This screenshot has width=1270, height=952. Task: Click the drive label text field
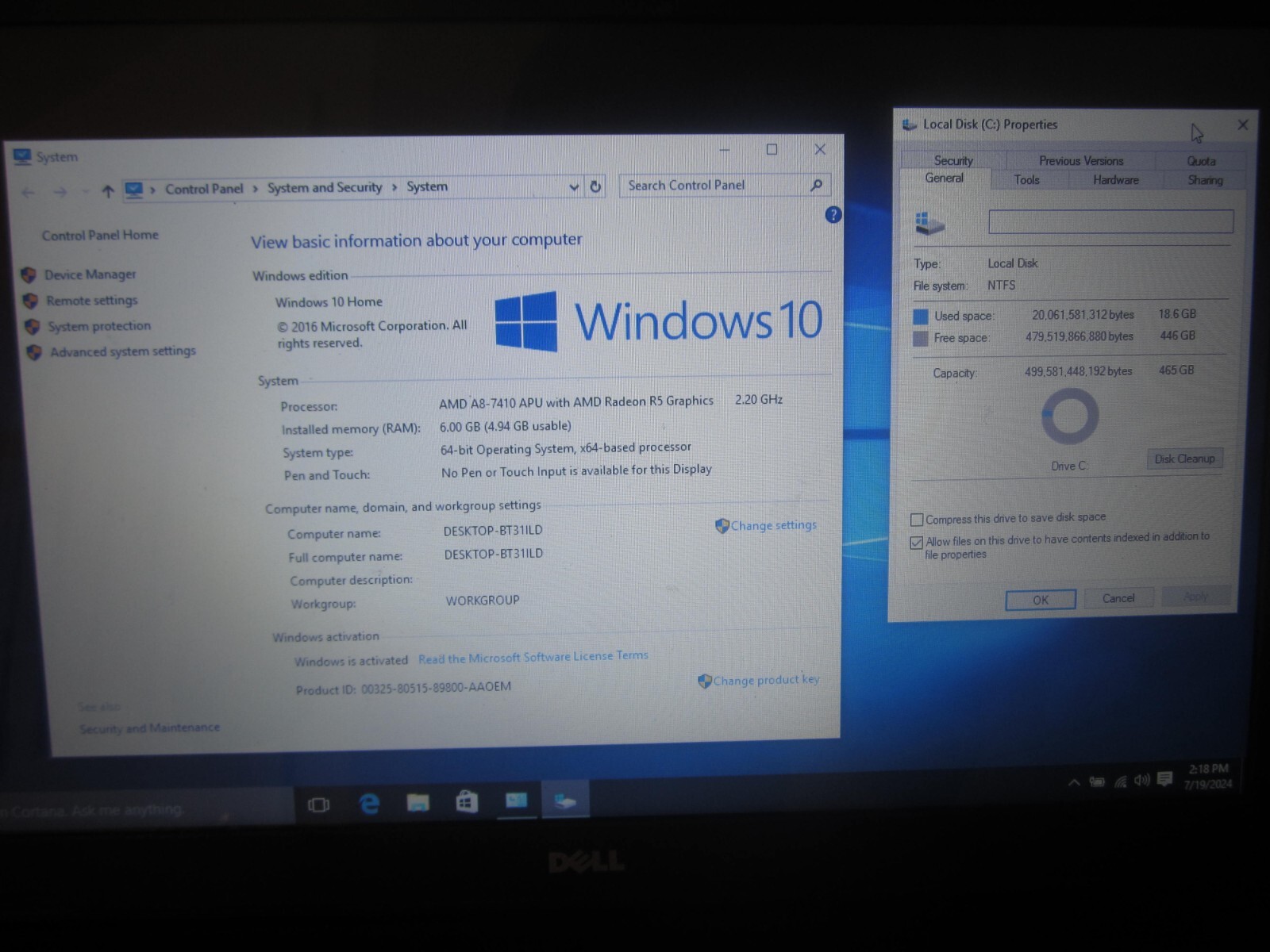tap(1110, 221)
